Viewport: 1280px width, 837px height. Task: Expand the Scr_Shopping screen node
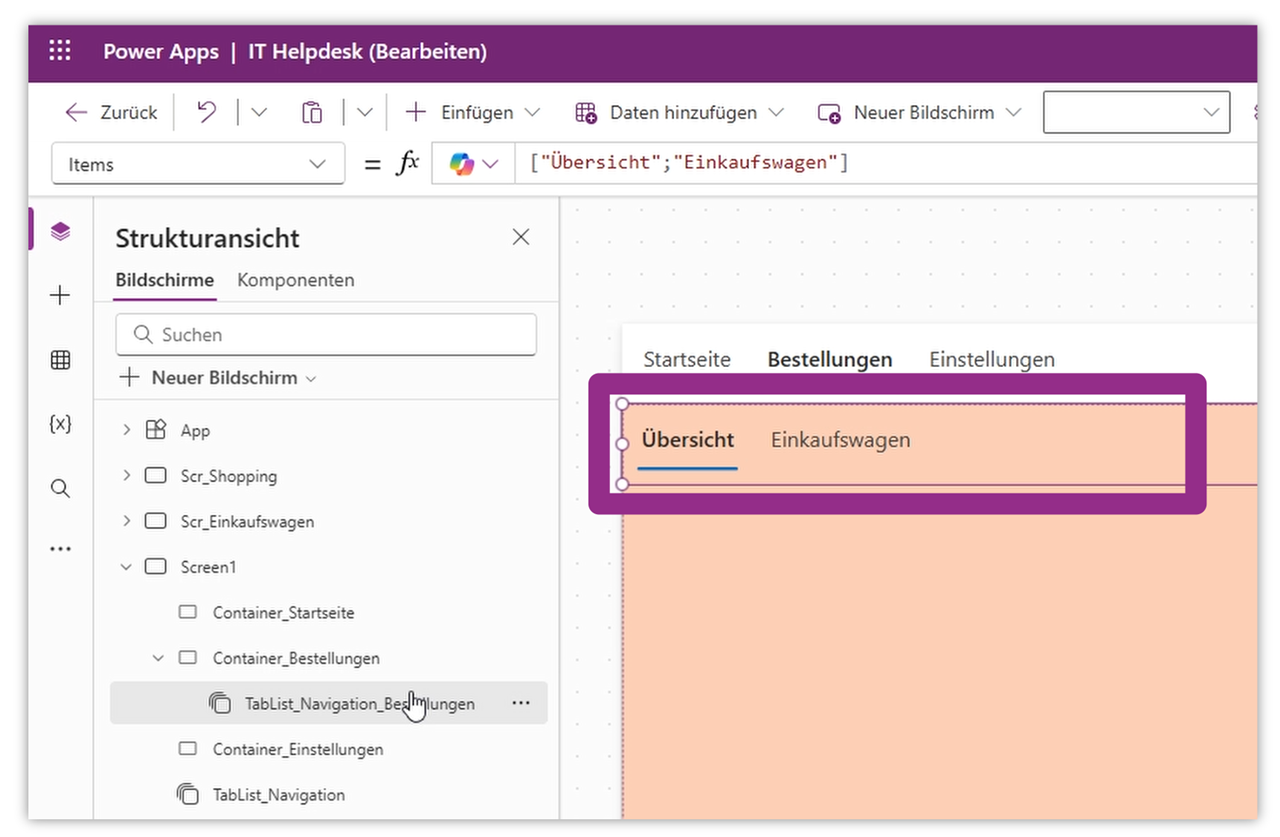(x=126, y=476)
